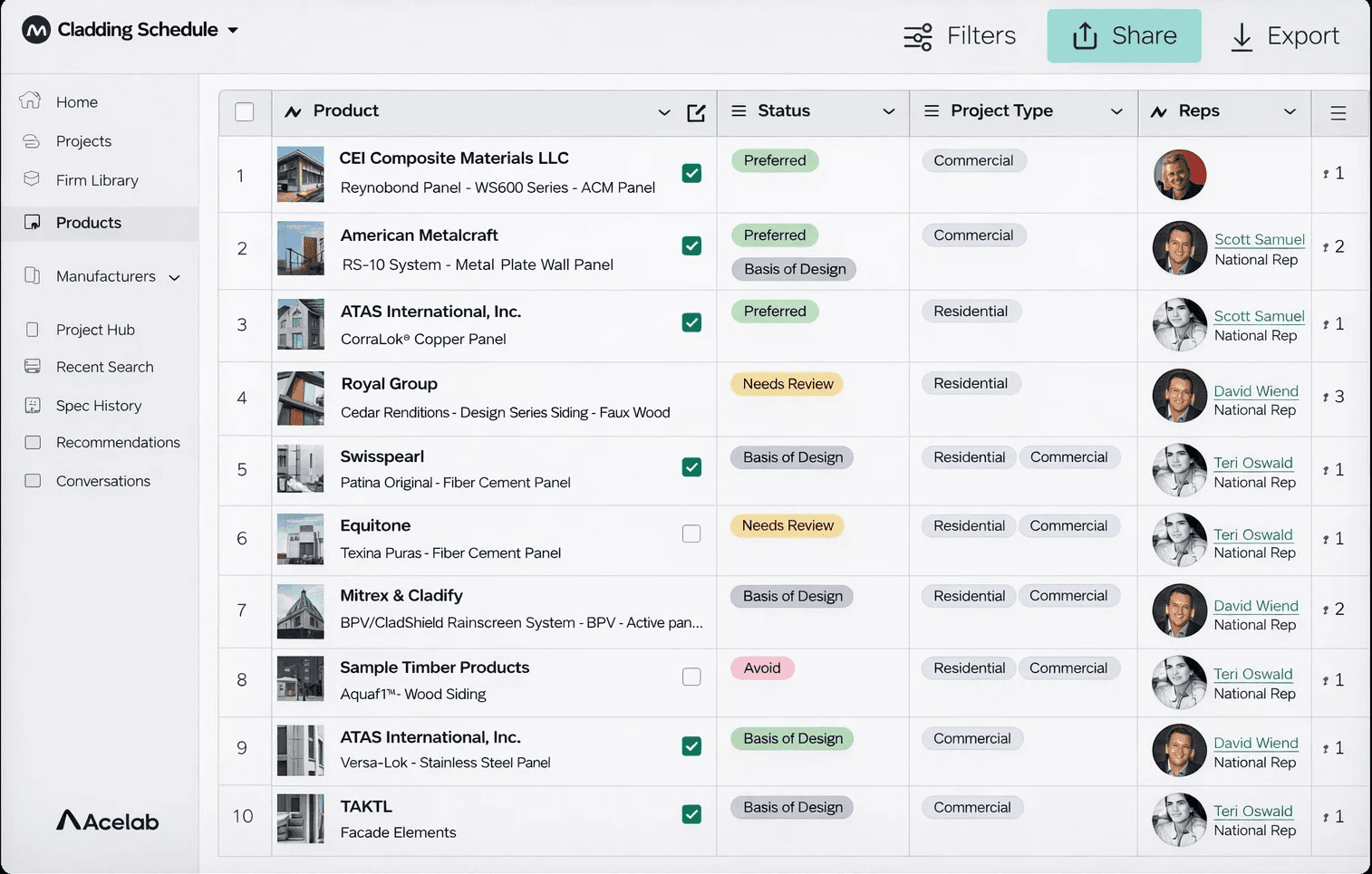The height and width of the screenshot is (874, 1372).
Task: Open the Product column chevron dropdown
Action: tap(664, 112)
